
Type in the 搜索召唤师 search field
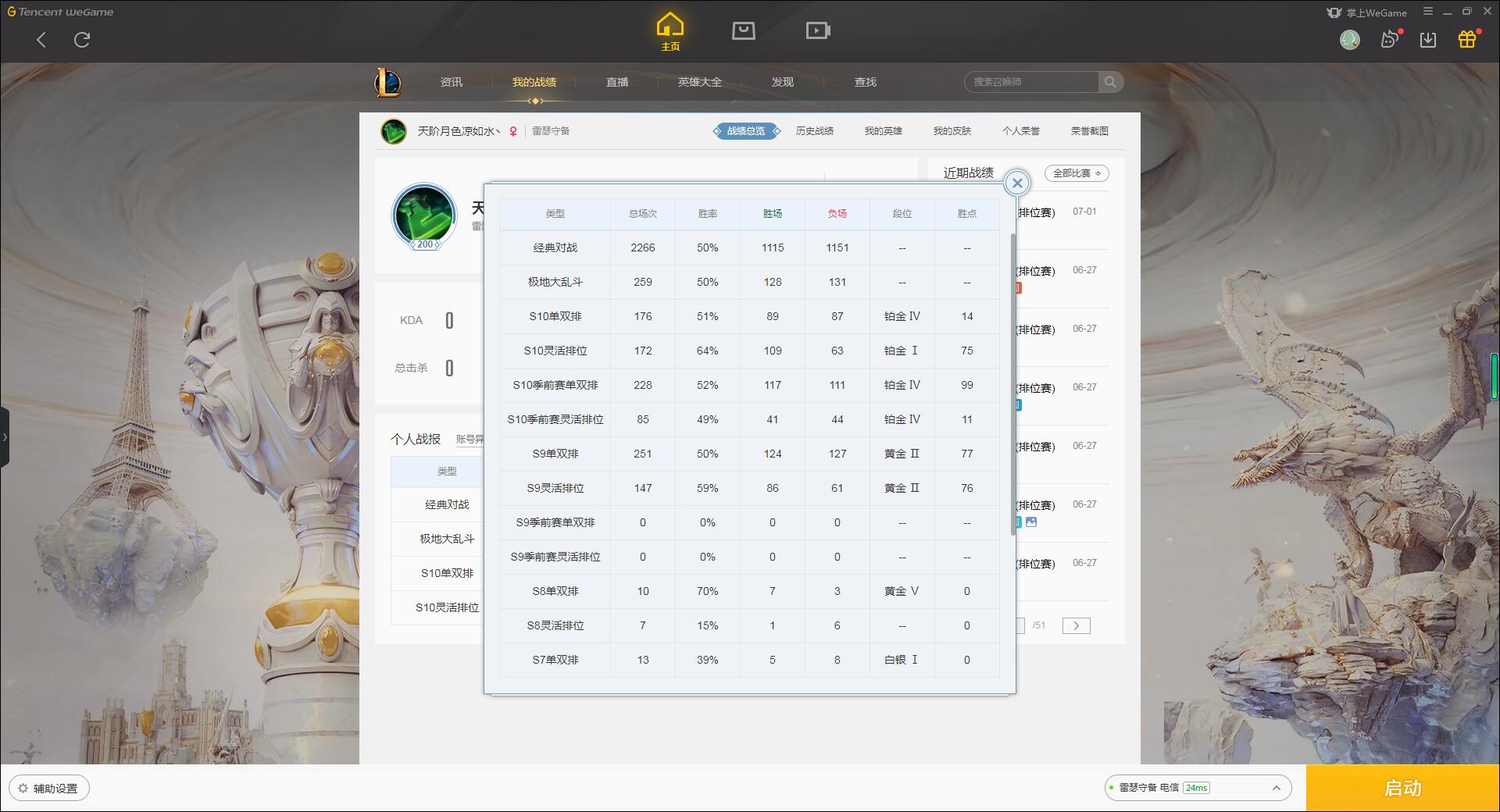[1031, 82]
